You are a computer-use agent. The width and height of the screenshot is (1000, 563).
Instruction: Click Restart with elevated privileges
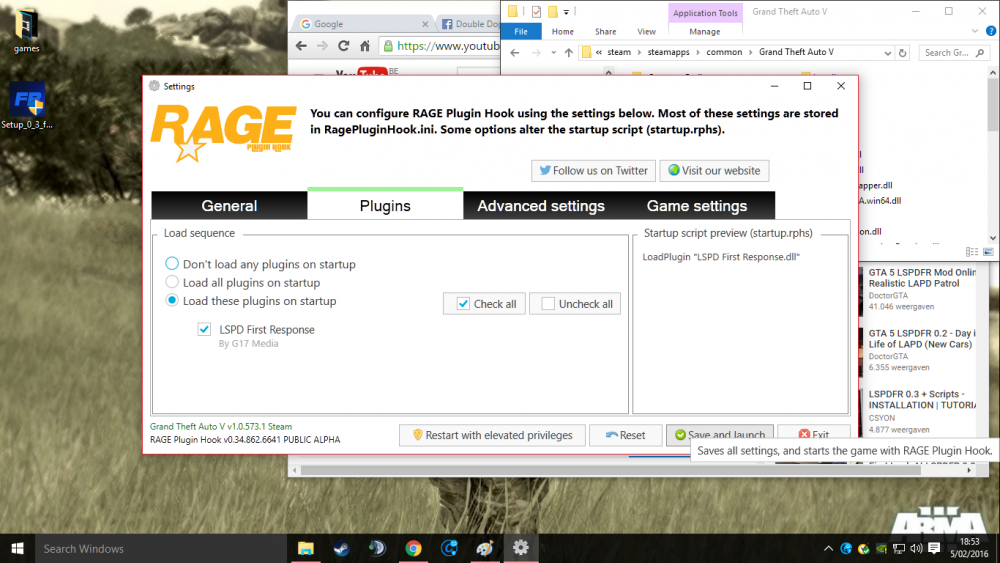tap(492, 435)
